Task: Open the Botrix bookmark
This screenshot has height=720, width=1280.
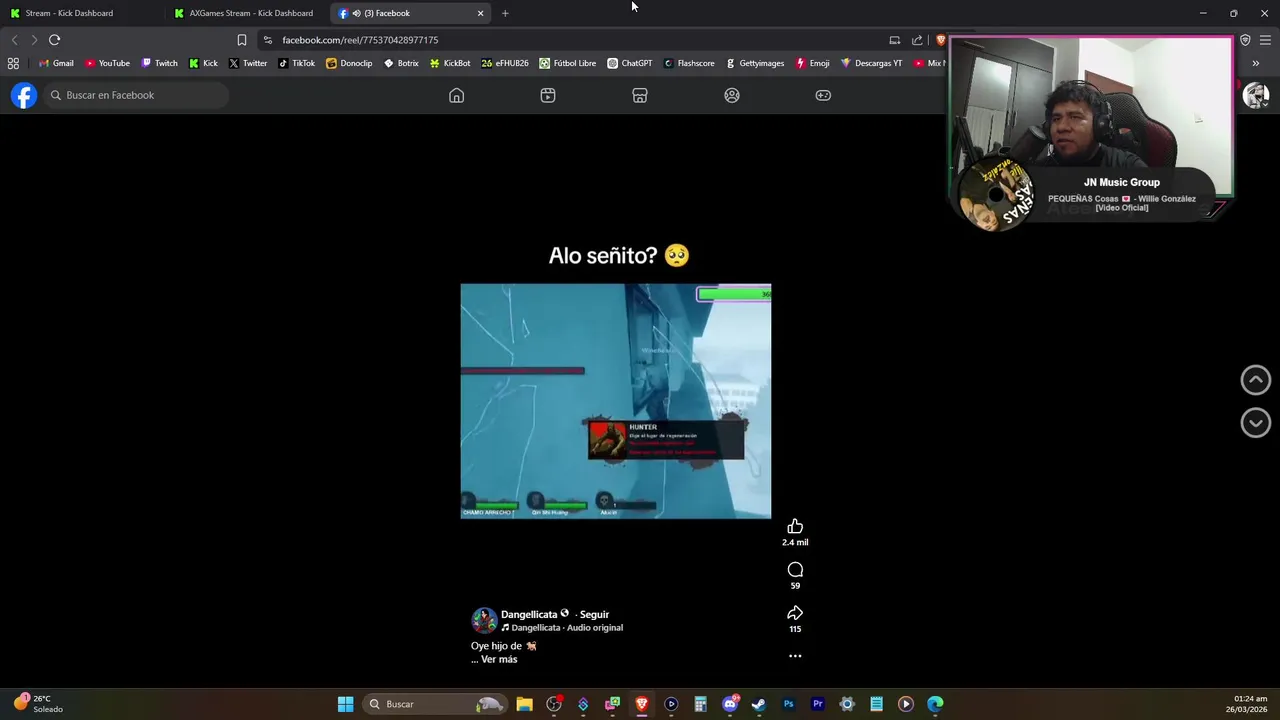Action: click(x=401, y=63)
